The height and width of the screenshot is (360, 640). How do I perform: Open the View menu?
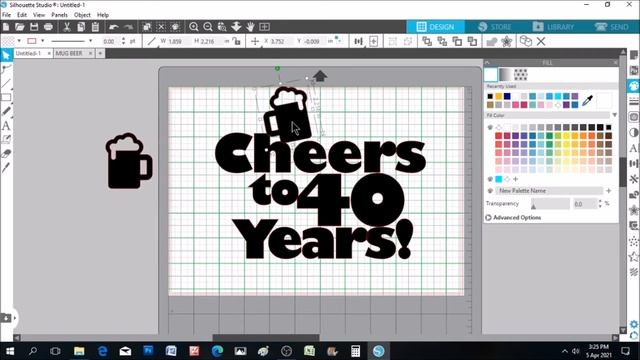click(x=39, y=15)
